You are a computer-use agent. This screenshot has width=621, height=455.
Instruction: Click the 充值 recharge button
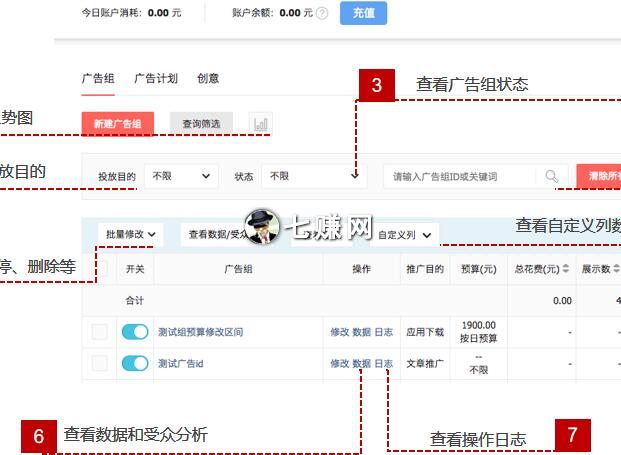363,13
